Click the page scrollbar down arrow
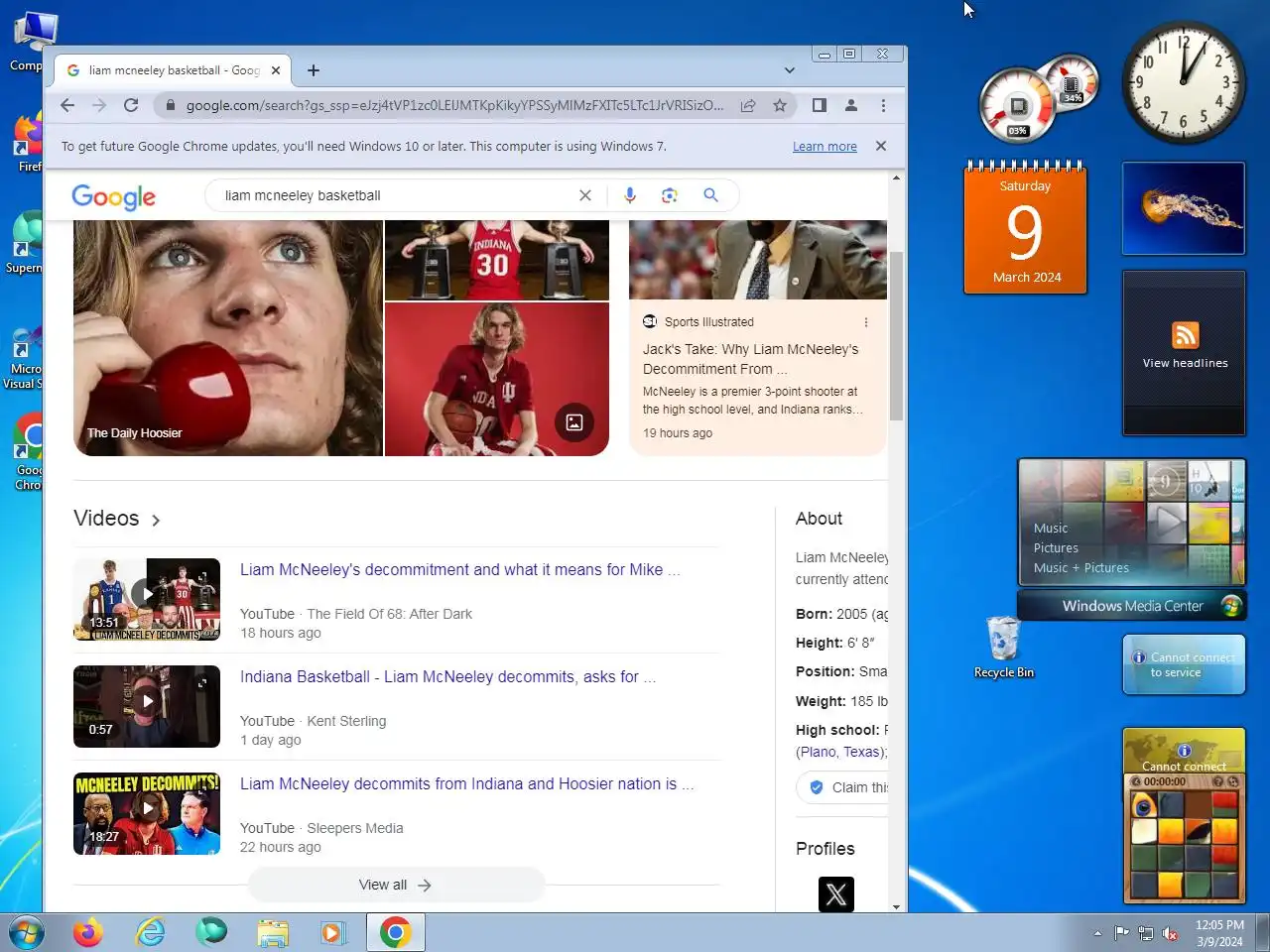Screen dimensions: 1270x952 [x=896, y=905]
